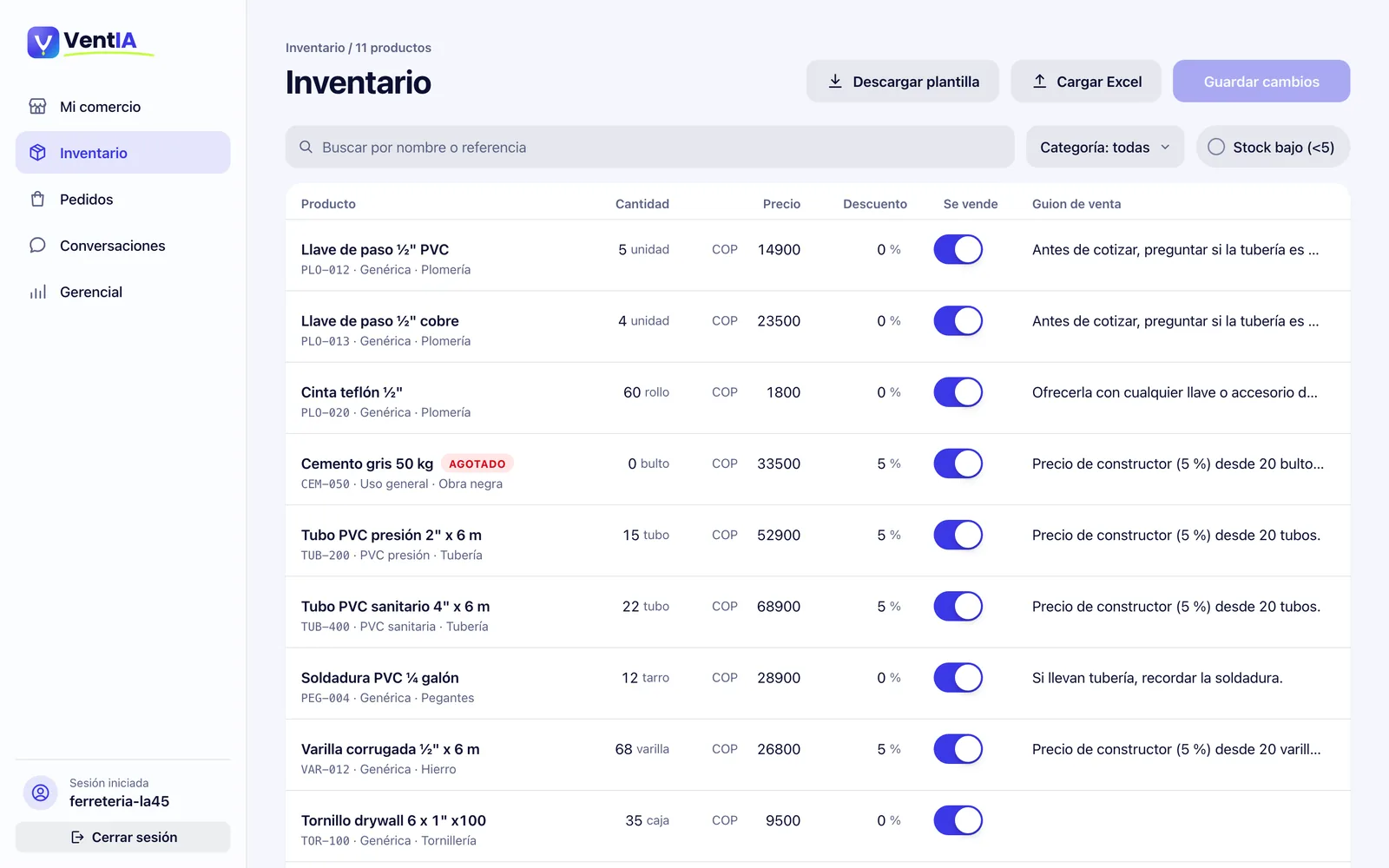Image resolution: width=1389 pixels, height=868 pixels.
Task: Click product name Tubo PVC sanitario 4" x 6 m
Action: coord(395,607)
